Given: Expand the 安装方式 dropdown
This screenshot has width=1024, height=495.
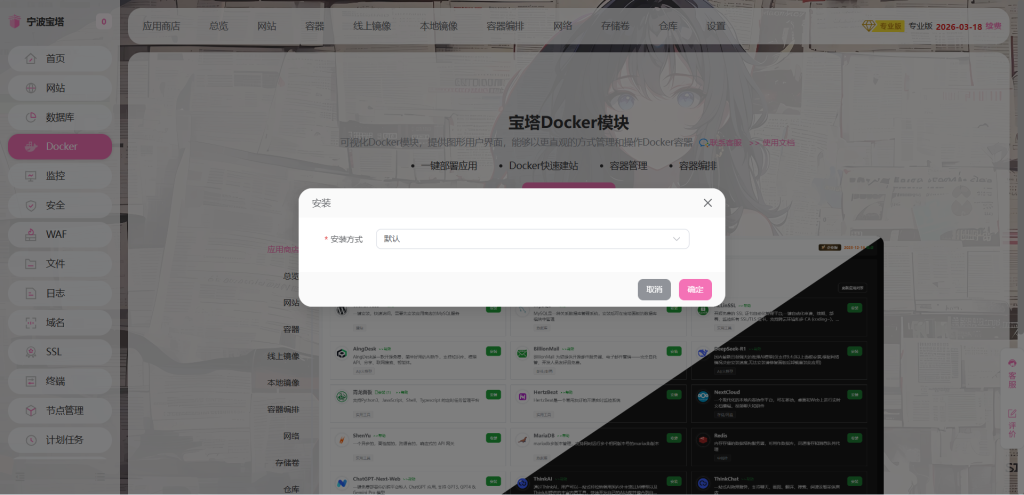Looking at the screenshot, I should point(532,239).
